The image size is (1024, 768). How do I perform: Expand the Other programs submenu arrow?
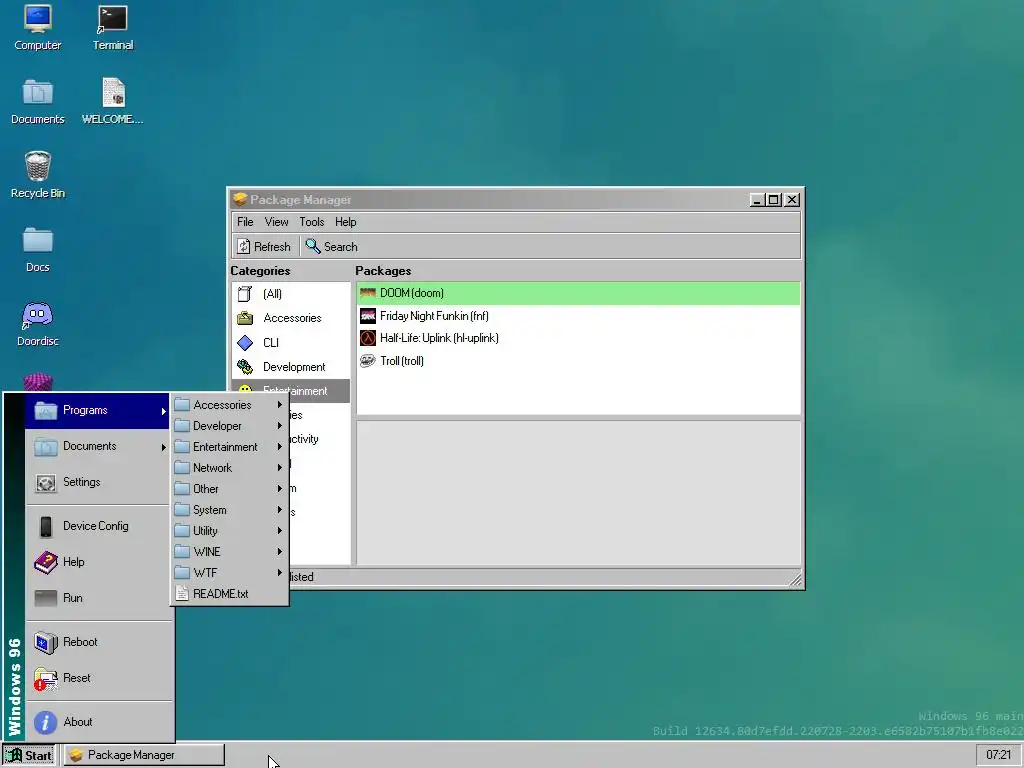pos(280,488)
